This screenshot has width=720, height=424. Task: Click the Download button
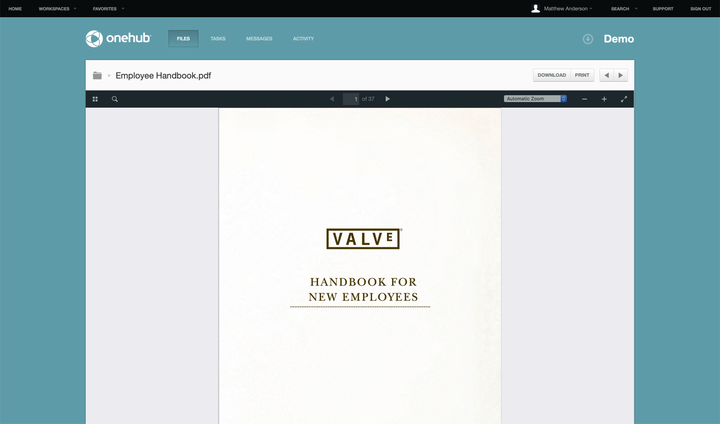[x=551, y=75]
